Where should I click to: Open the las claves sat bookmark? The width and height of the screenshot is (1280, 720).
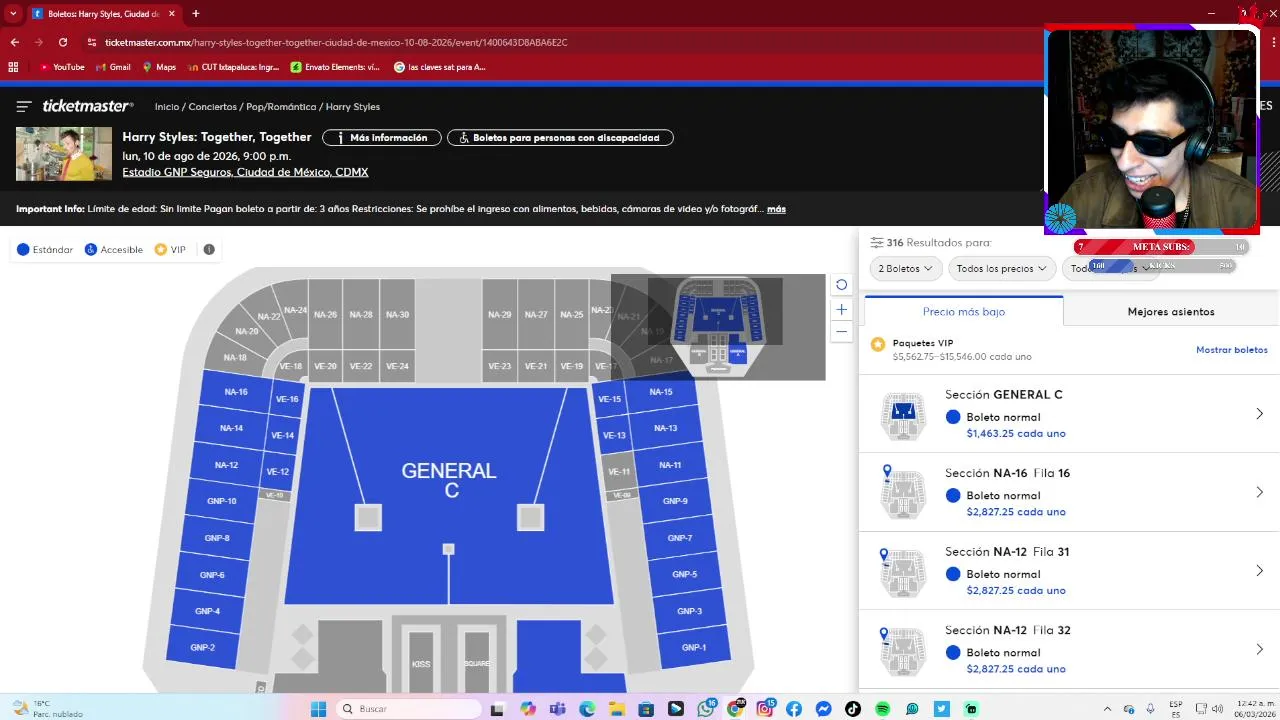click(x=440, y=67)
